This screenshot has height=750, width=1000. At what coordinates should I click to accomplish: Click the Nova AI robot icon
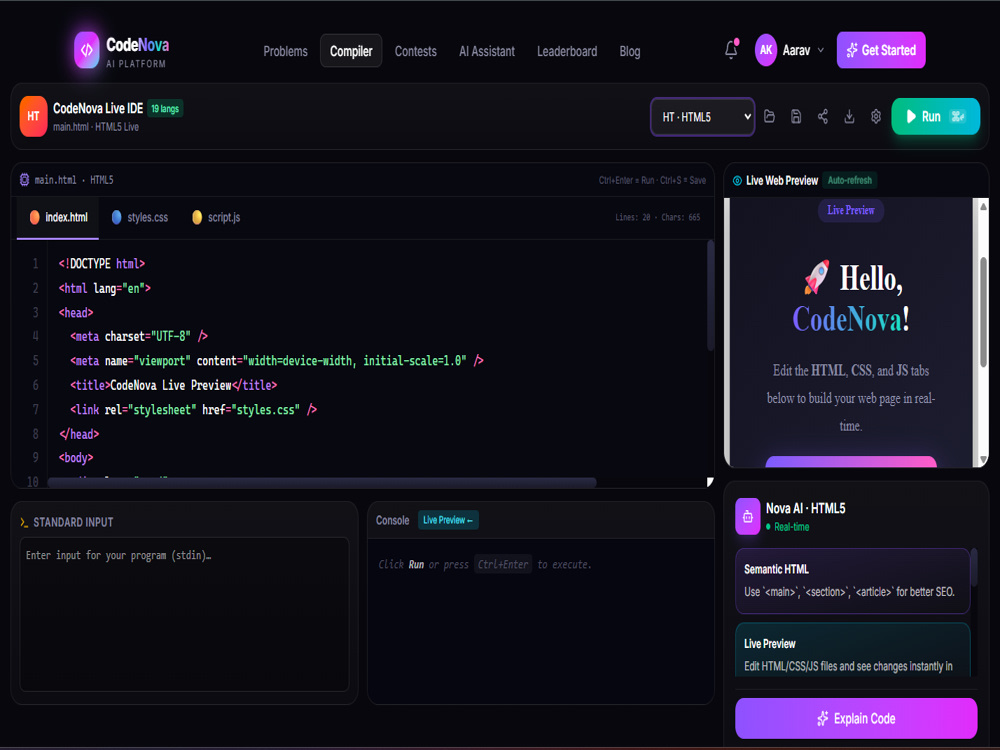(747, 516)
